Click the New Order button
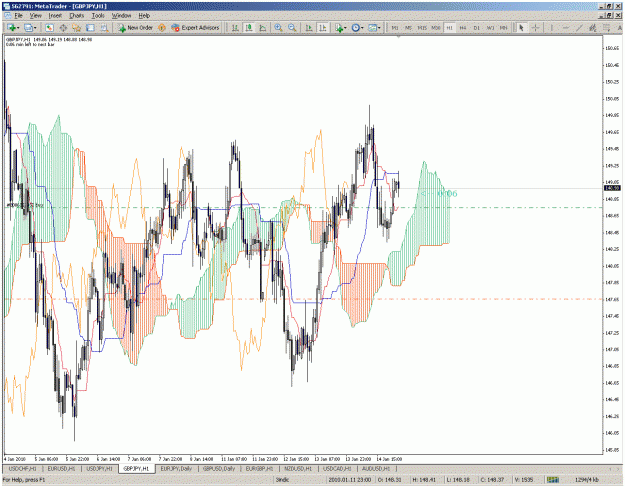Screen dimensions: 625x486 [x=135, y=28]
